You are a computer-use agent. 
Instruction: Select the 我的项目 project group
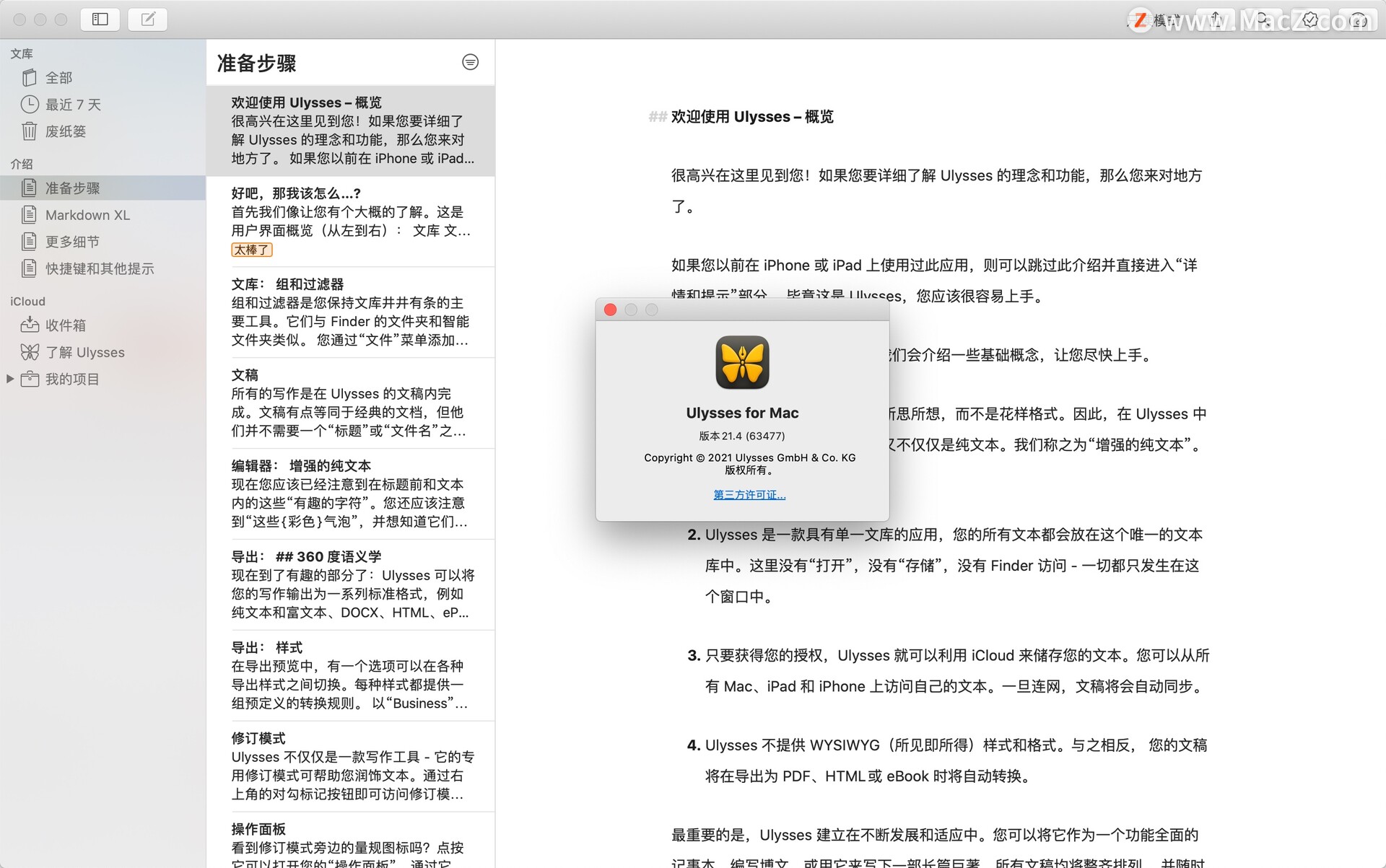103,379
